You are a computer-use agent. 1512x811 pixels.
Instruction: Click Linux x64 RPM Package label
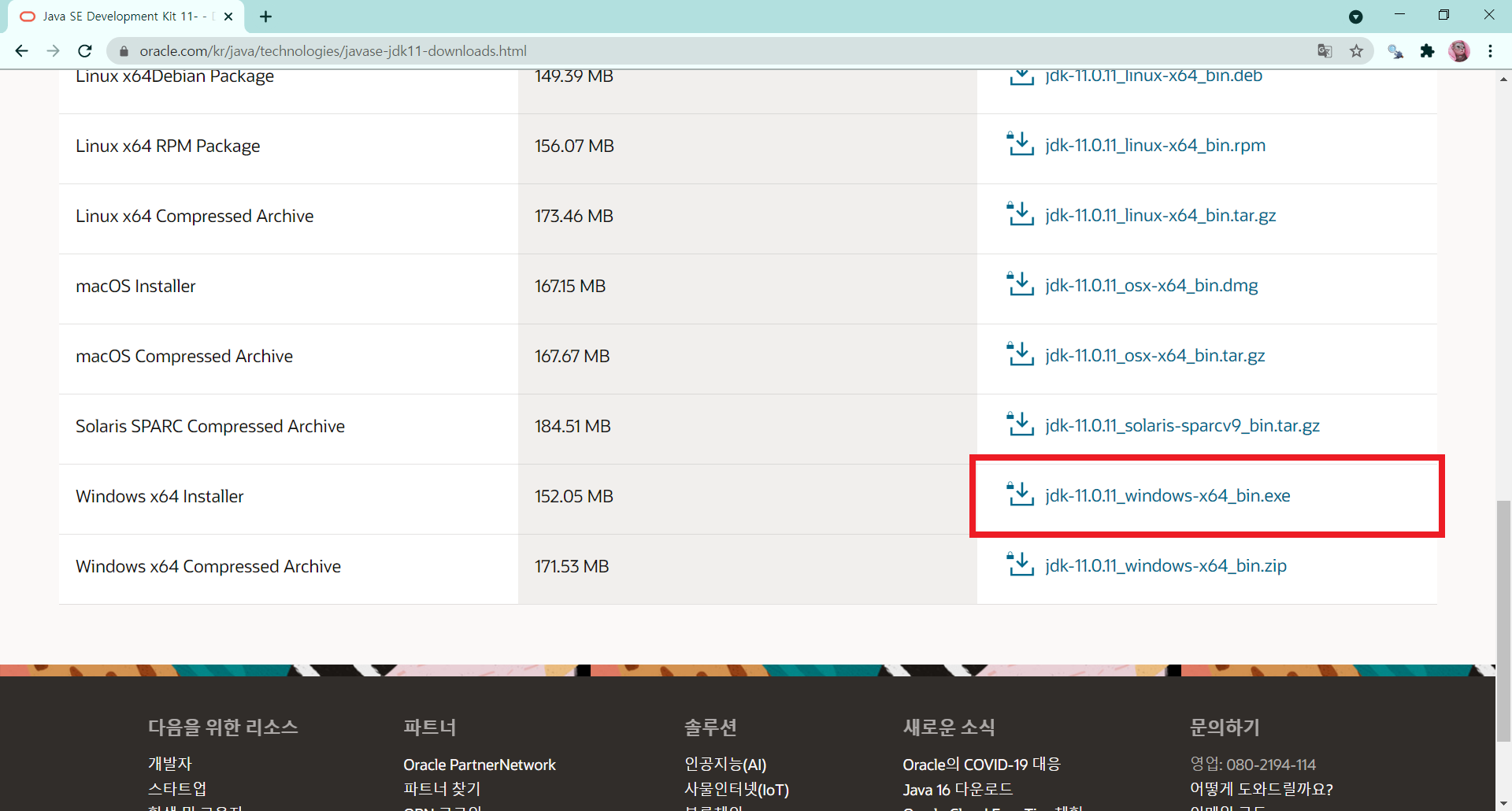[168, 146]
